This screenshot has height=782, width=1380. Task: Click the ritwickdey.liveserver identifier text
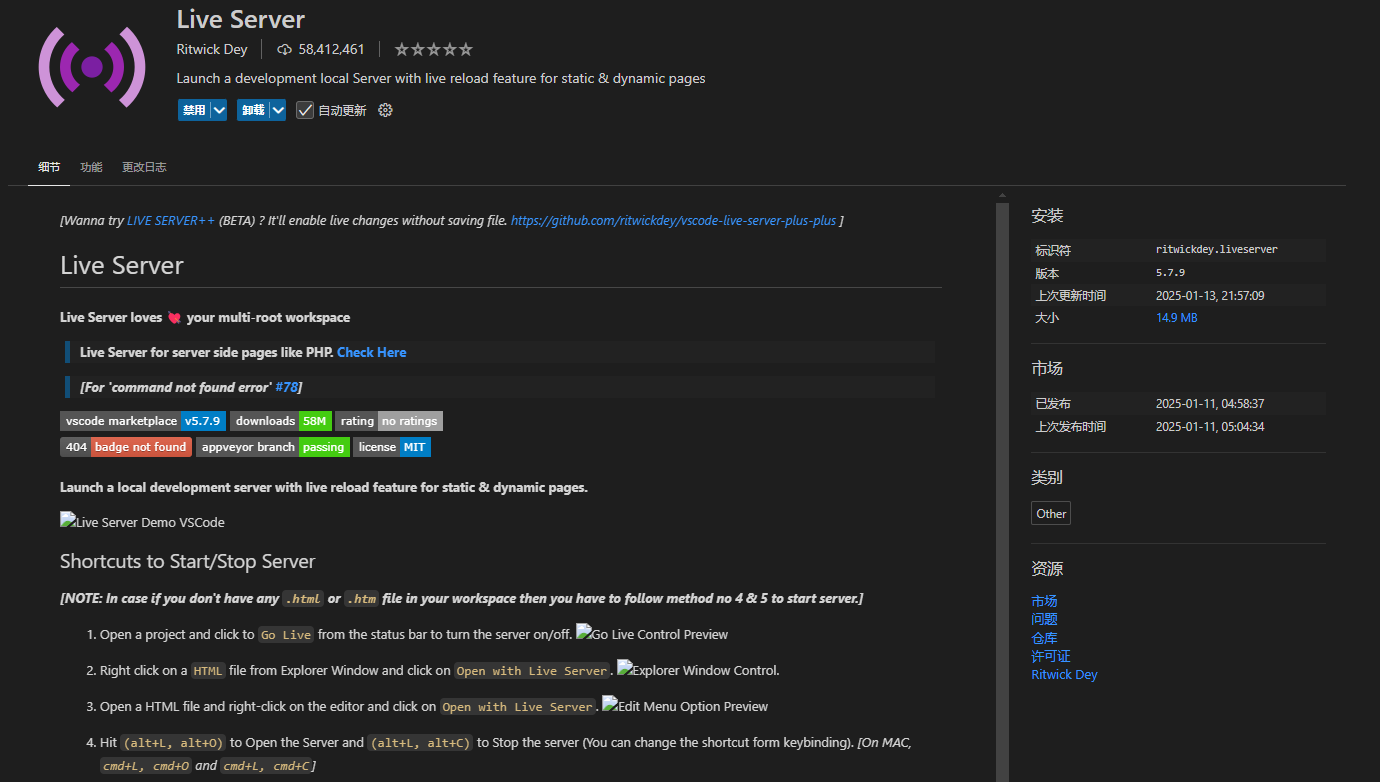point(1216,249)
